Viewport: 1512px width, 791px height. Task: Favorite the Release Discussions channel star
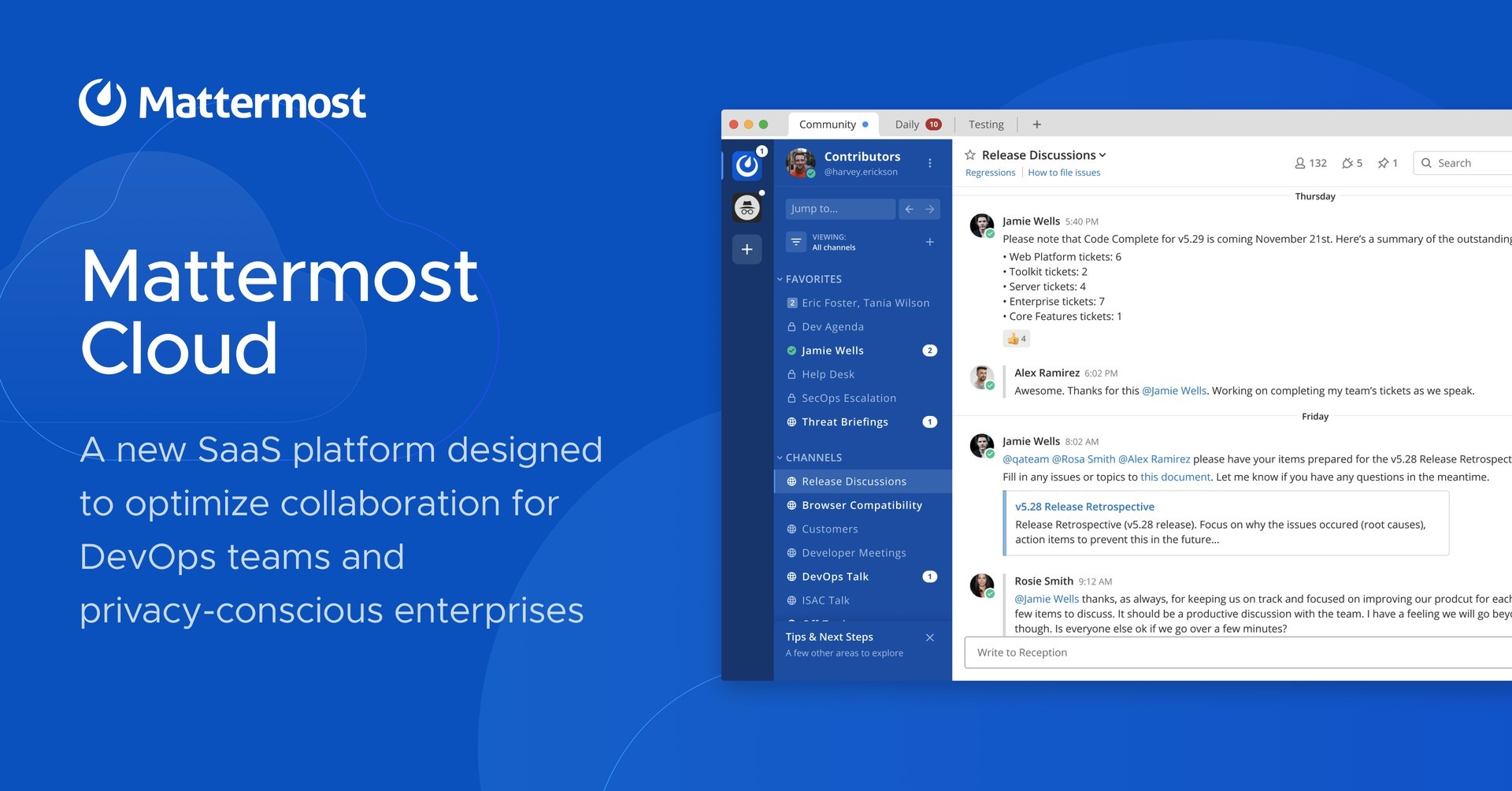coord(970,155)
